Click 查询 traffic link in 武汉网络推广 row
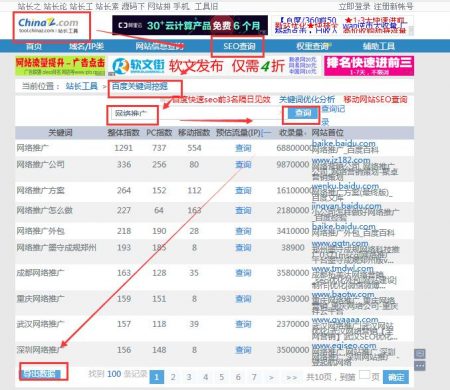 tap(243, 324)
